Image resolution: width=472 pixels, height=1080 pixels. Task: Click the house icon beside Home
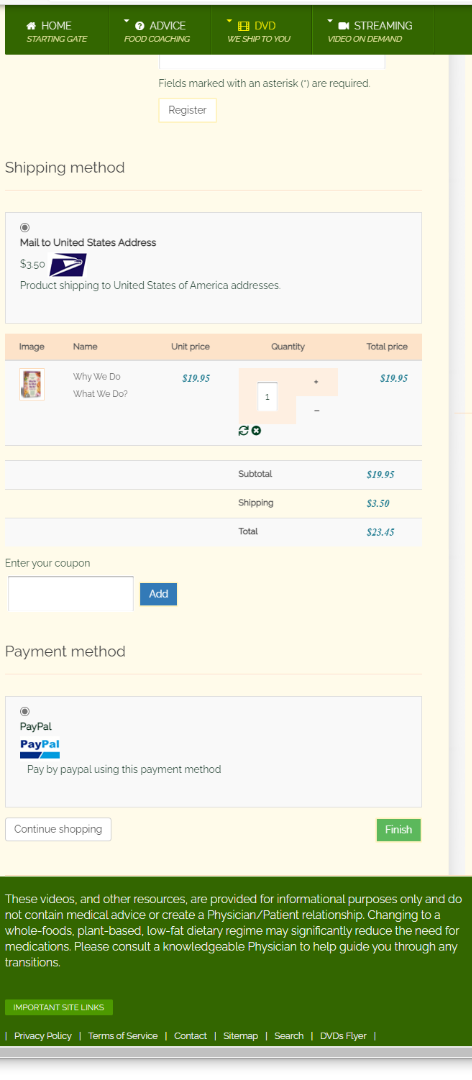pos(31,25)
